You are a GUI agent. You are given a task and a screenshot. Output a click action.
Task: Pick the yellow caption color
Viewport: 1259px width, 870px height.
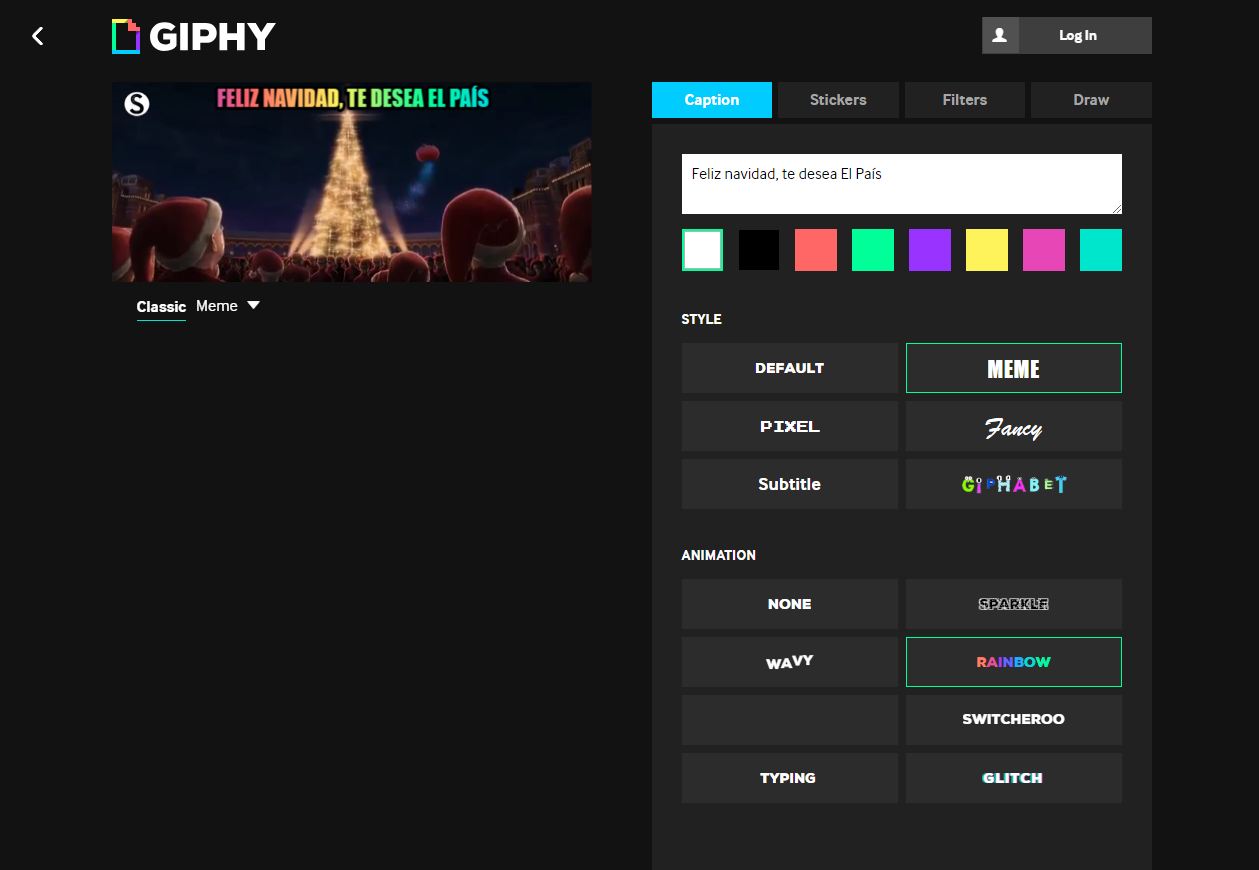pyautogui.click(x=987, y=250)
